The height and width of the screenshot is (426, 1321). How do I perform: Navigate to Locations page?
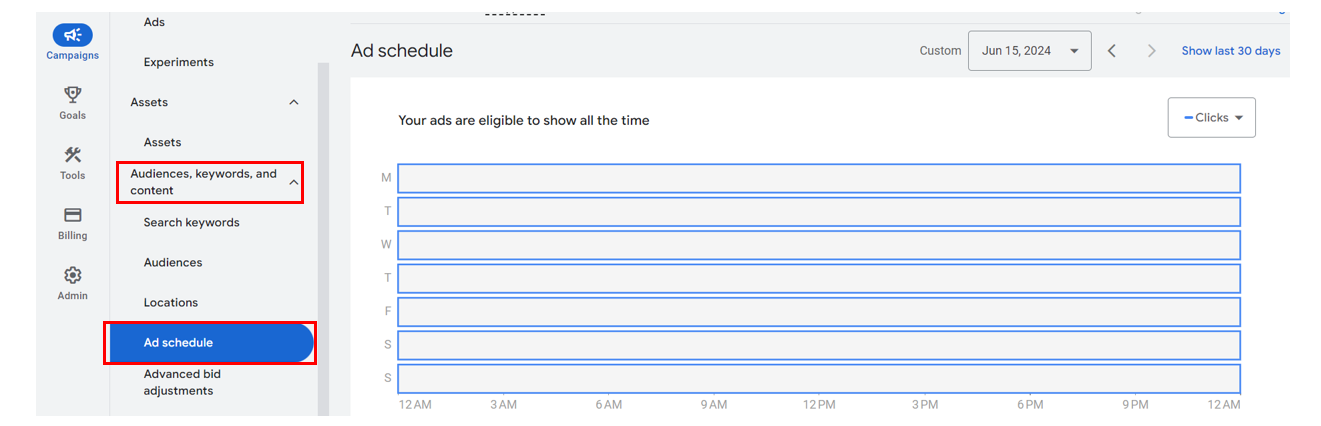171,302
